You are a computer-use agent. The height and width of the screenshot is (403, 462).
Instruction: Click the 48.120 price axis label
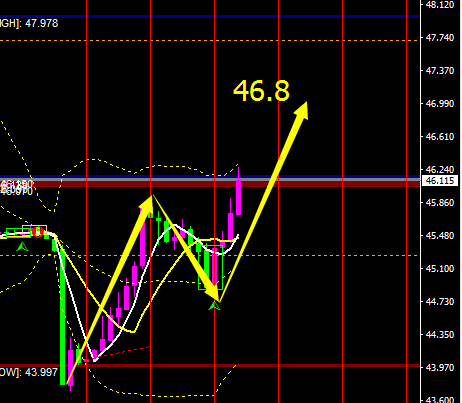point(440,5)
